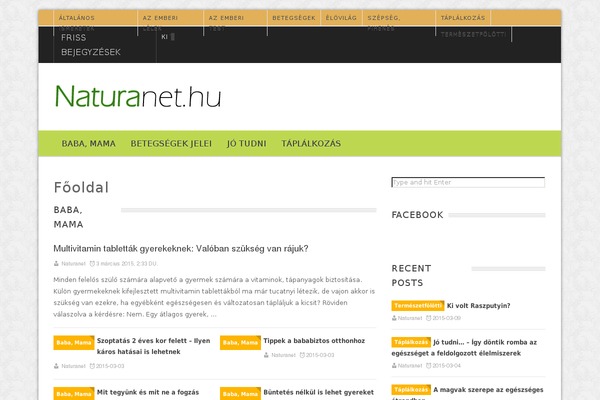Click the date '3 március 2015, 2:33 DU.'
600x400 pixels.
[126, 264]
